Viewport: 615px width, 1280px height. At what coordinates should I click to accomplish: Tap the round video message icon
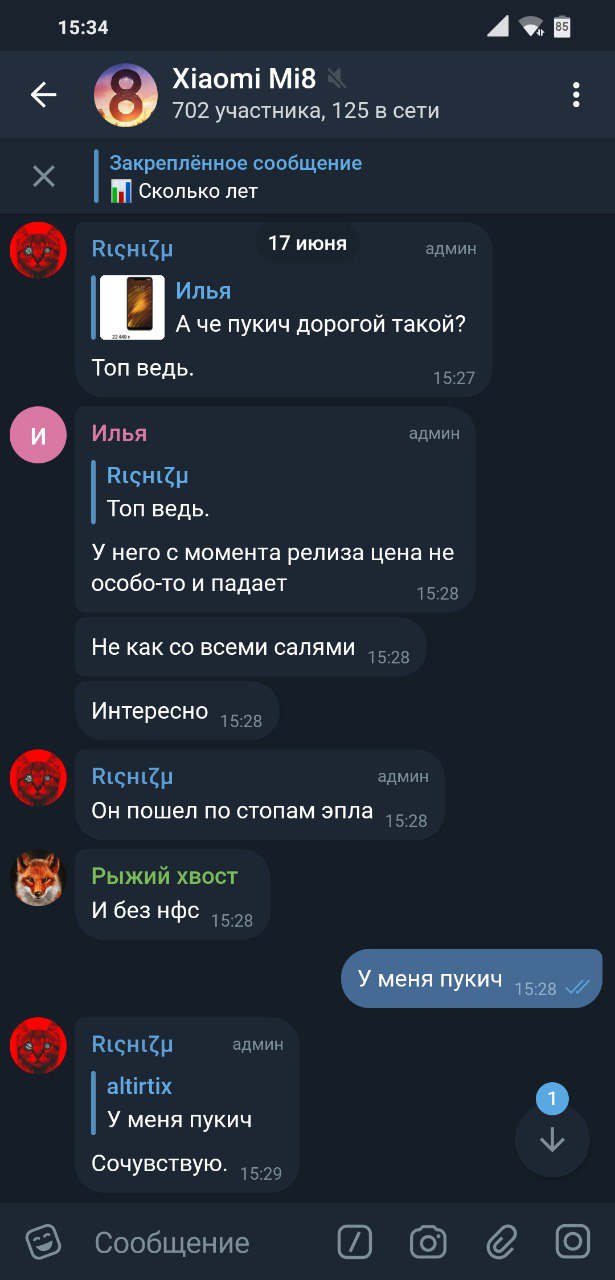click(x=573, y=1242)
